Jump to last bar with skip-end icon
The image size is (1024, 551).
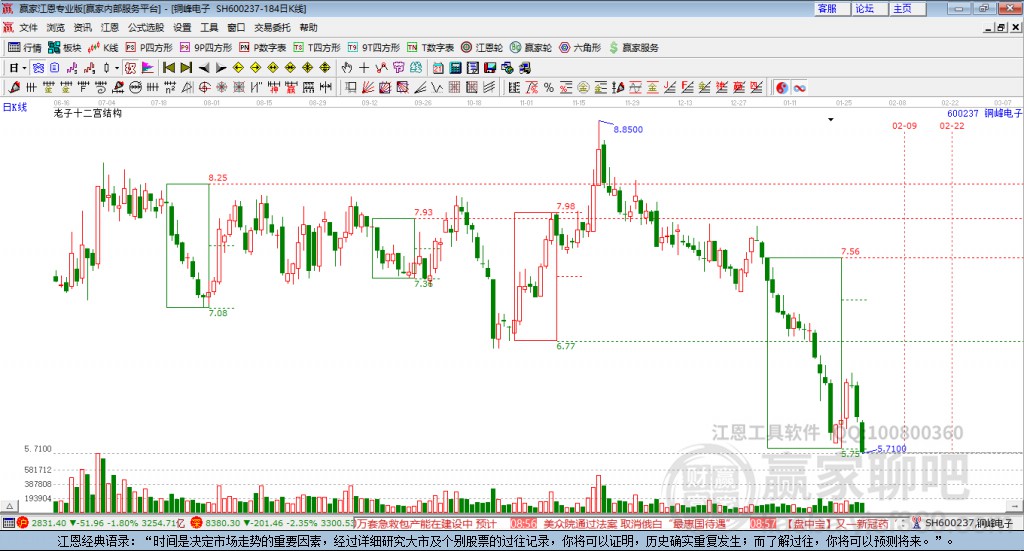pos(186,68)
